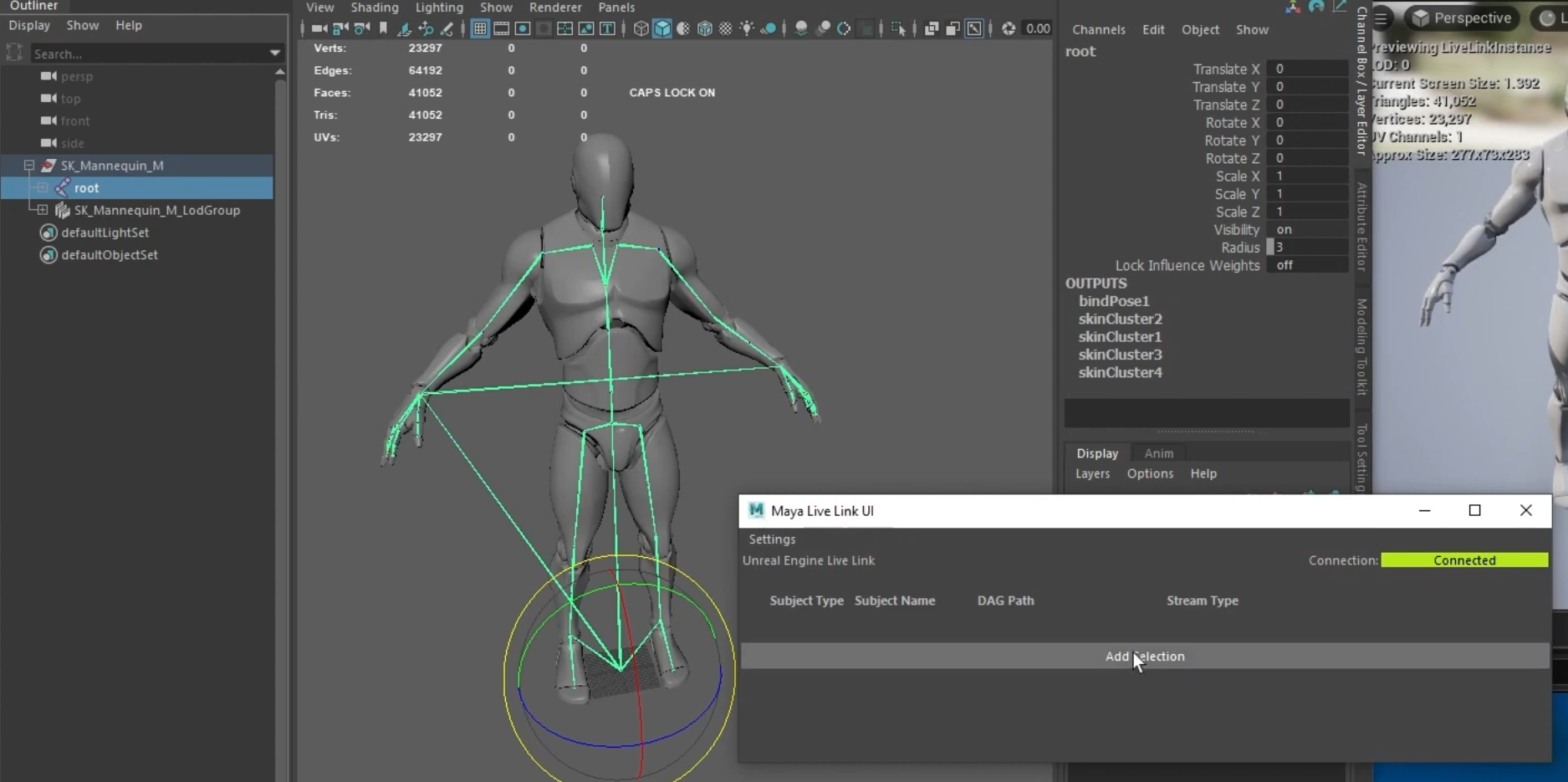Screen dimensions: 1568x782
Task: Toggle the Visibility channel value "on"
Action: (1306, 229)
